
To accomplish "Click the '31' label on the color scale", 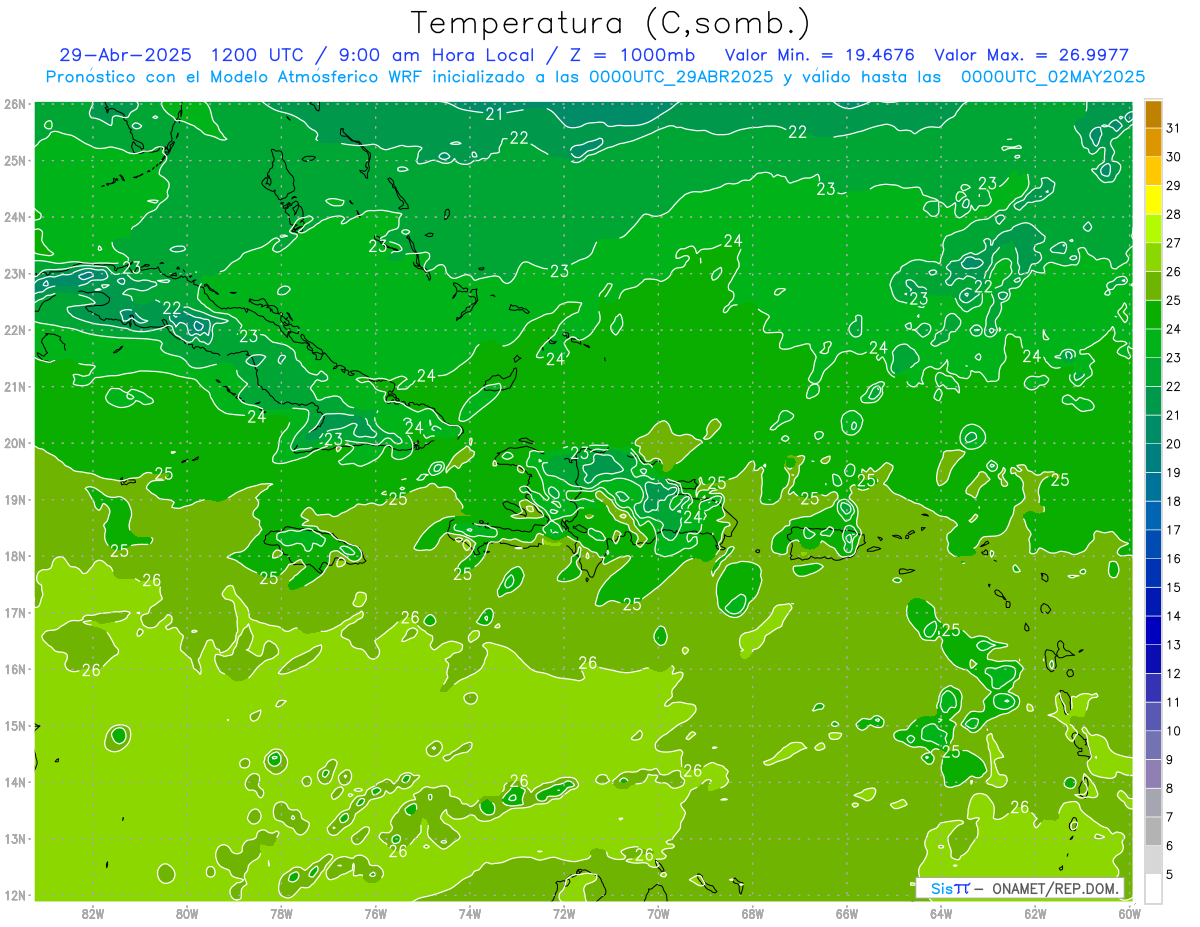I will [1173, 128].
